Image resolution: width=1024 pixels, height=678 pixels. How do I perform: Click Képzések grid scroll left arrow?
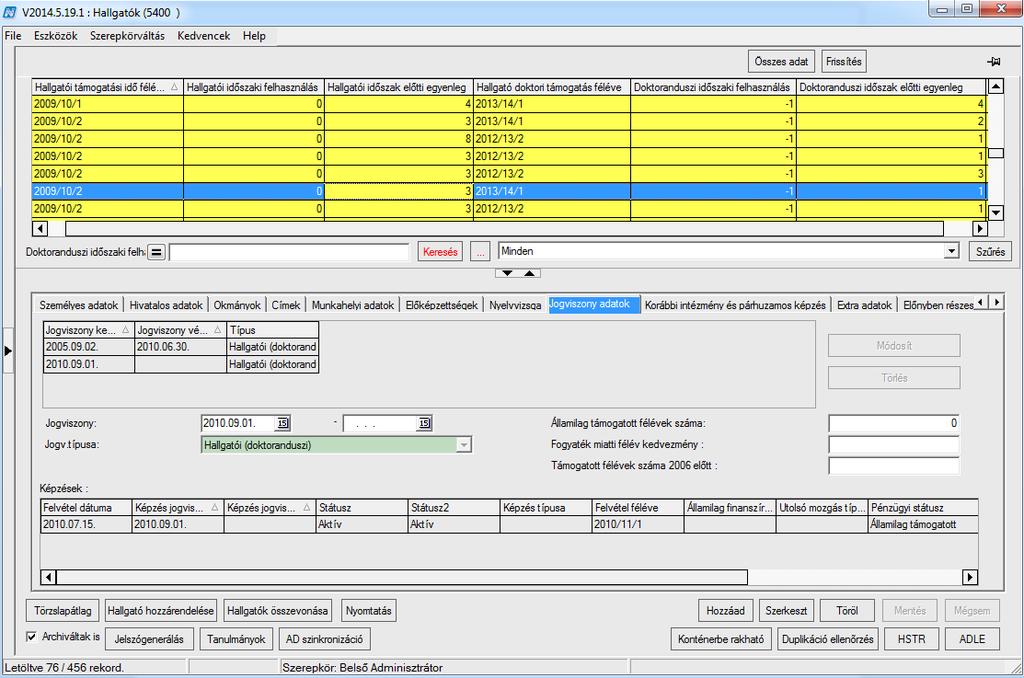48,577
